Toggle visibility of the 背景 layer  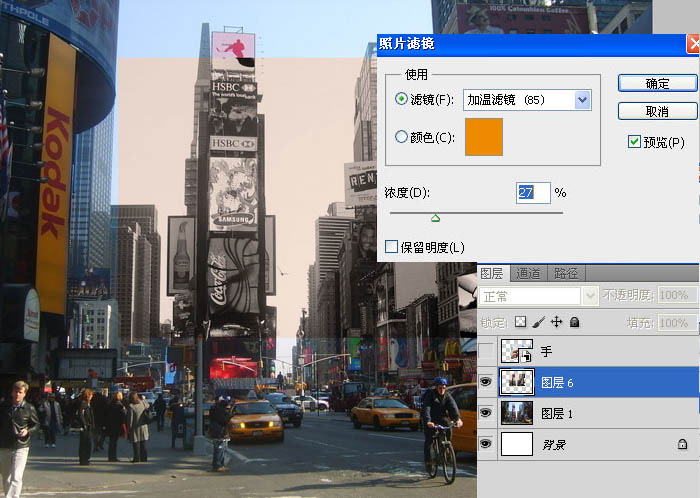click(487, 443)
